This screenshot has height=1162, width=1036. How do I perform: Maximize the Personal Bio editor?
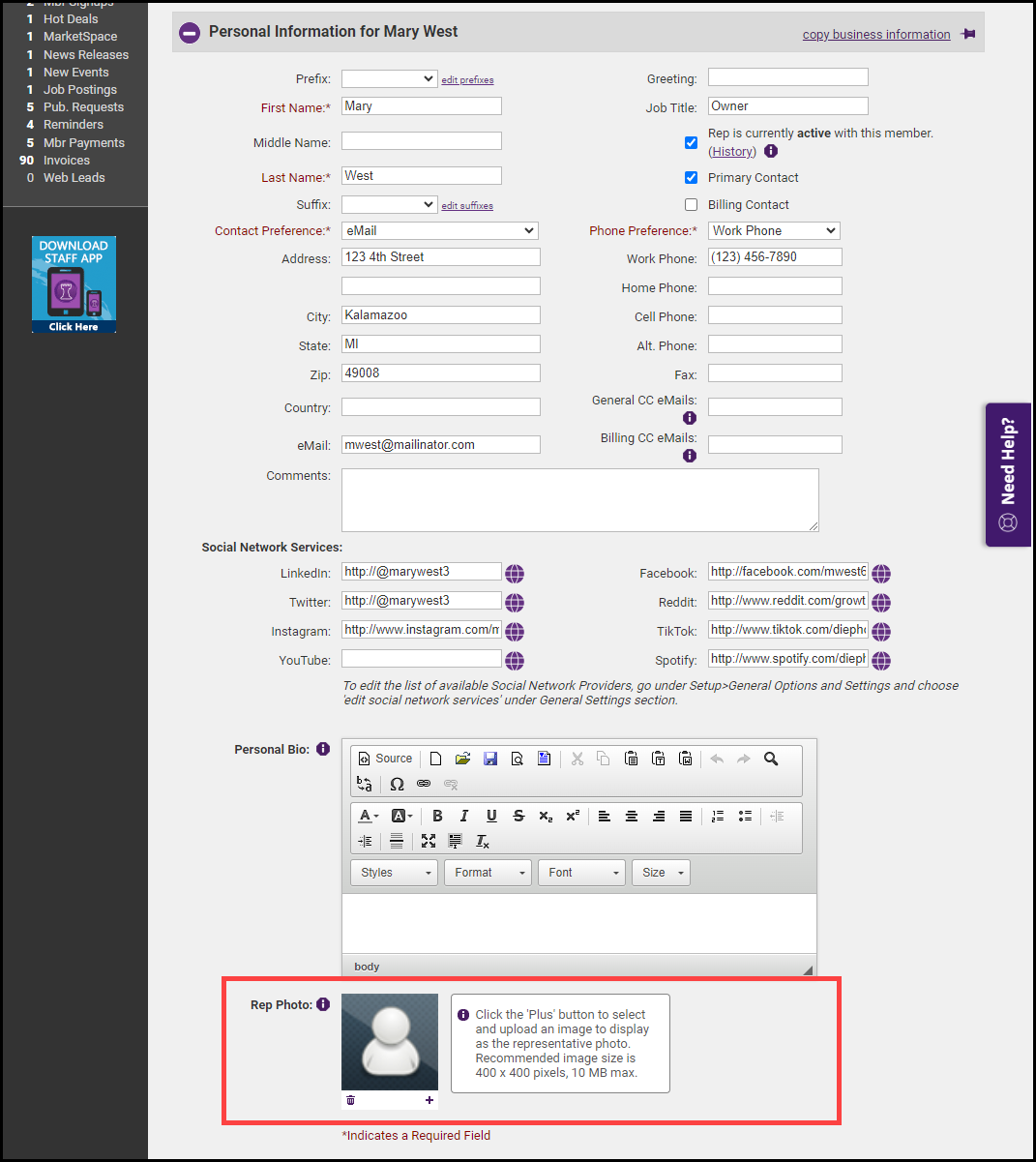[x=429, y=841]
